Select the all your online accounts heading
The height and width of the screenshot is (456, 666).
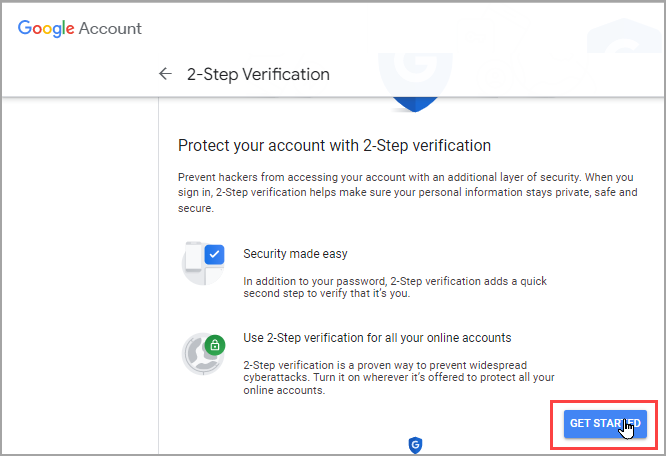point(378,337)
